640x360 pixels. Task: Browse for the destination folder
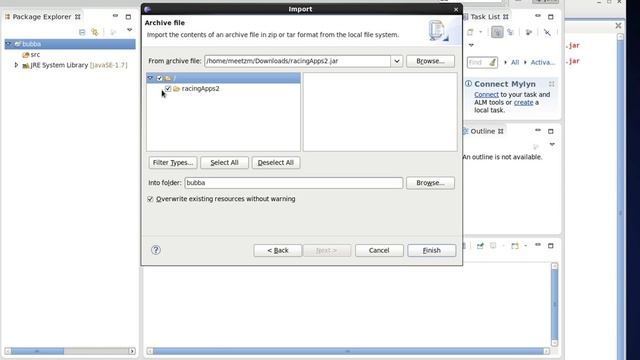tap(430, 183)
